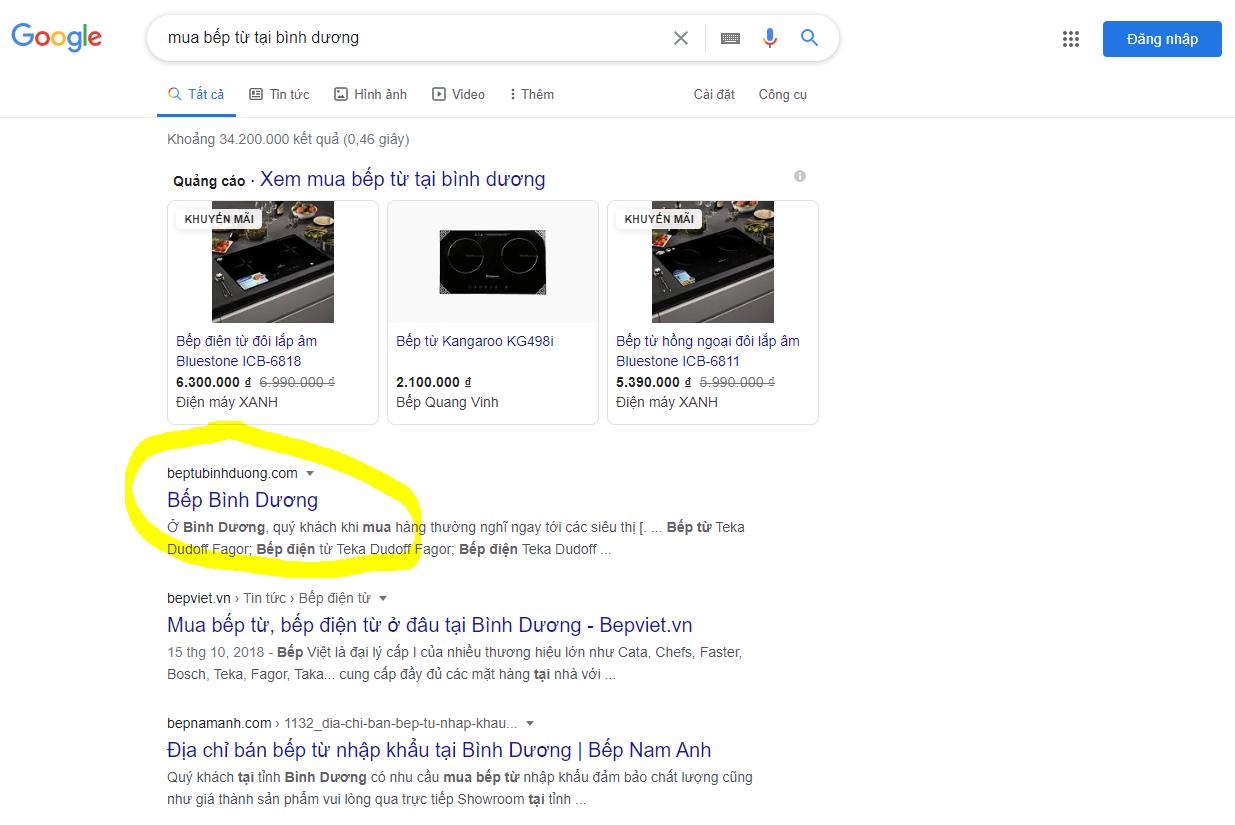Open Cài đặt settings menu
The image size is (1235, 825).
(x=714, y=94)
